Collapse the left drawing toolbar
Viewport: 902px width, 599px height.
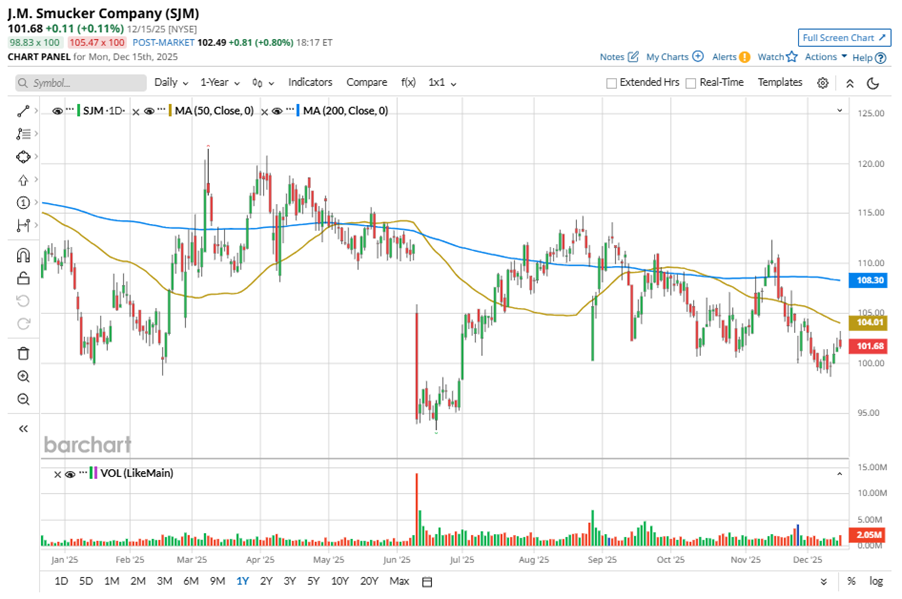click(x=23, y=429)
